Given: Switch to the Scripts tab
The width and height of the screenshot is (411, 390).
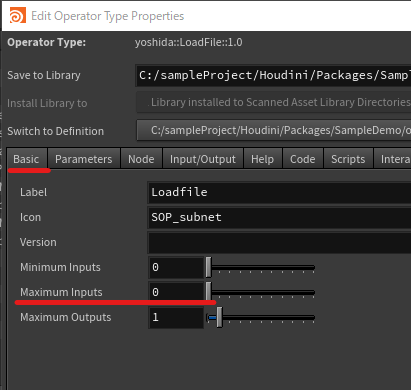Looking at the screenshot, I should [x=348, y=159].
